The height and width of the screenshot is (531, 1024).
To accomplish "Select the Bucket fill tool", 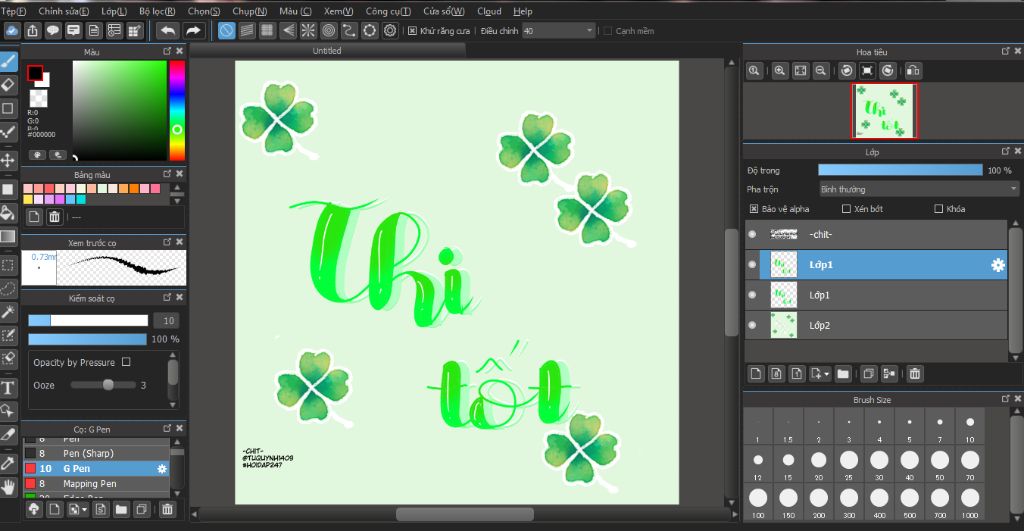I will (x=8, y=213).
